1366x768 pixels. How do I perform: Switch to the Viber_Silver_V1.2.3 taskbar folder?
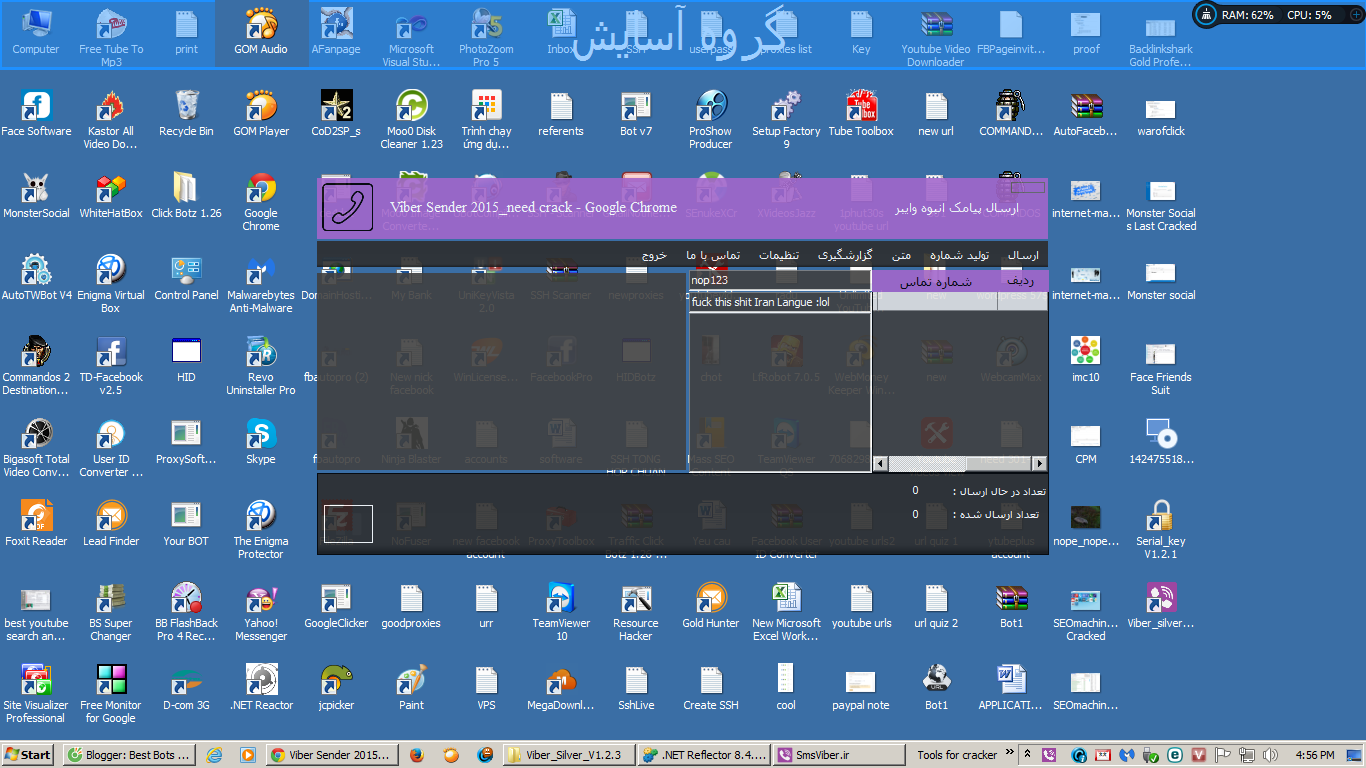tap(569, 755)
